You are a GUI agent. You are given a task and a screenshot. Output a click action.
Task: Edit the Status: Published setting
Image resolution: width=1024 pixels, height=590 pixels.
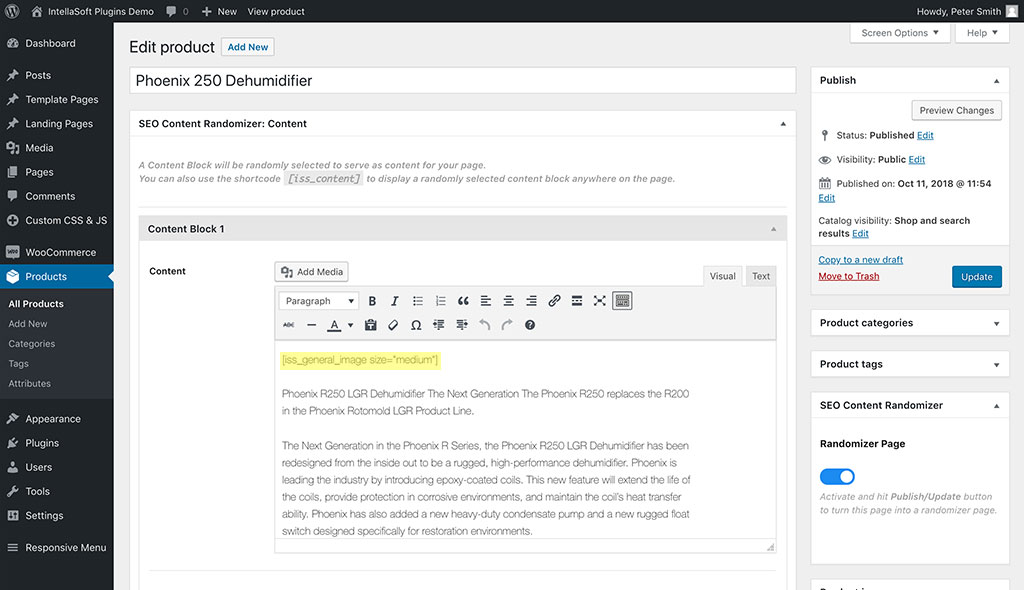(925, 135)
